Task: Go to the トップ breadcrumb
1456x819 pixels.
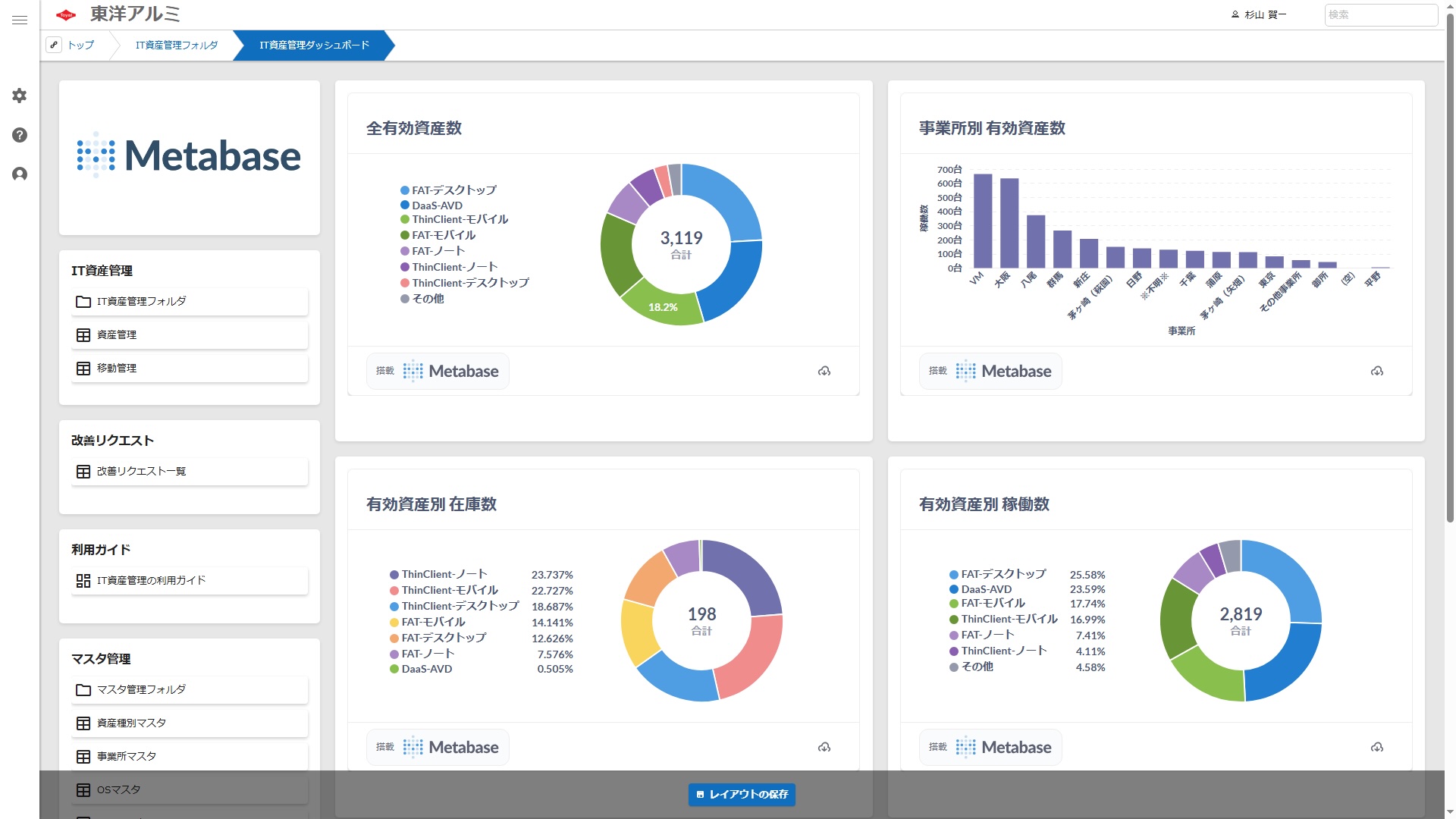Action: pos(81,45)
